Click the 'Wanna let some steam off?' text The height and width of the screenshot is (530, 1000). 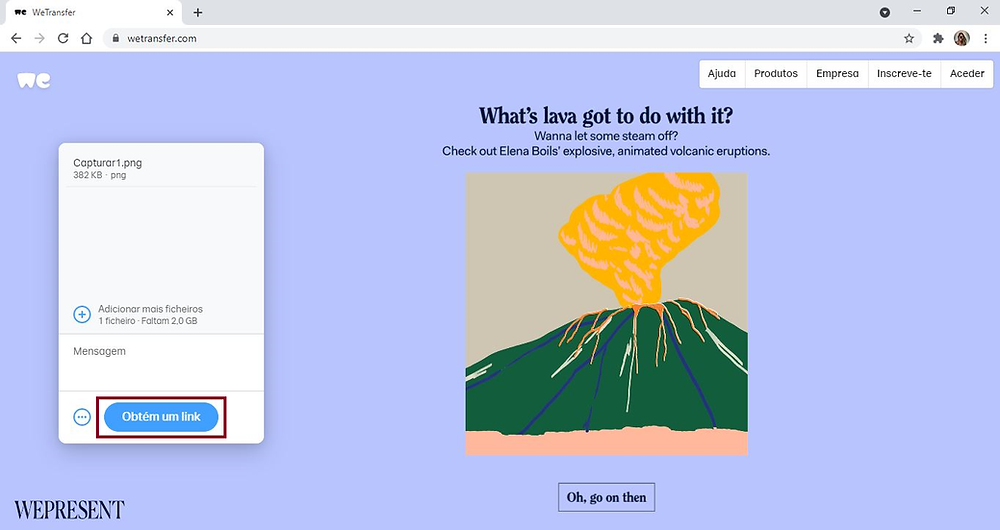606,136
